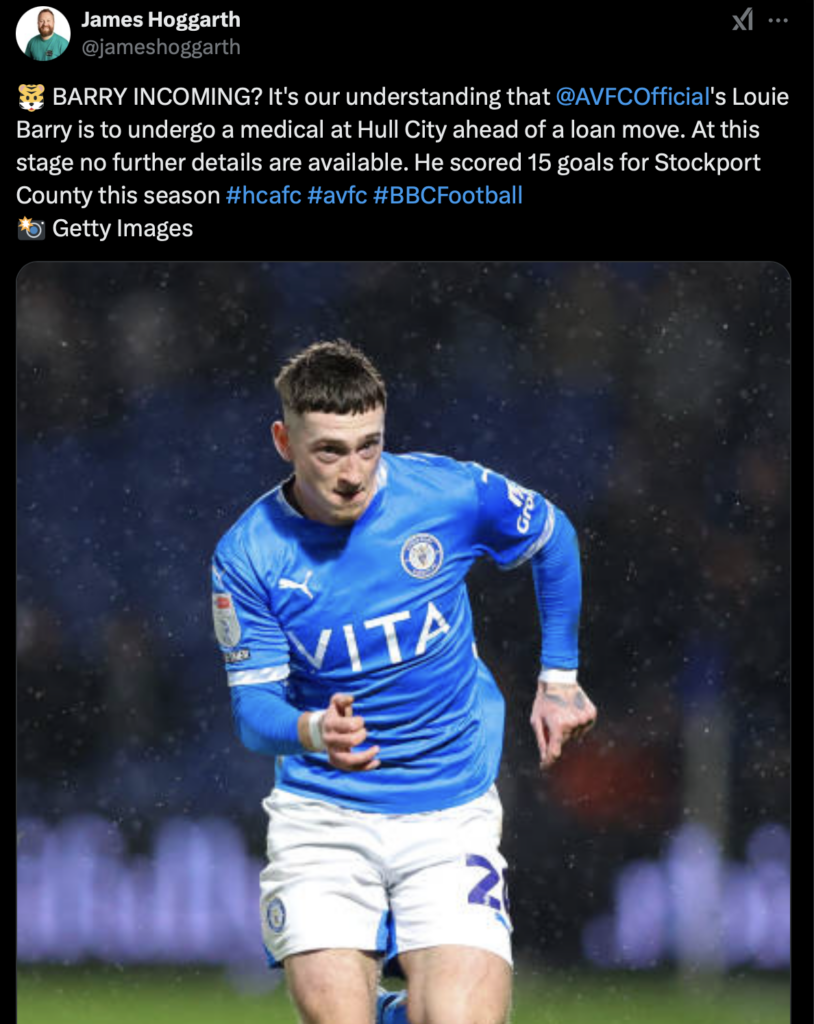814x1024 pixels.
Task: Click the Stockport County crest on the shirt
Action: [421, 556]
